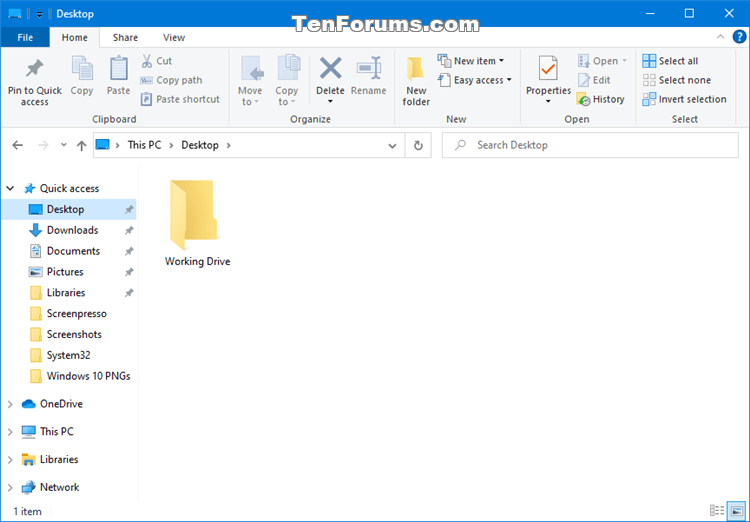This screenshot has height=522, width=750.
Task: Select Desktop in Quick access
Action: [x=69, y=210]
